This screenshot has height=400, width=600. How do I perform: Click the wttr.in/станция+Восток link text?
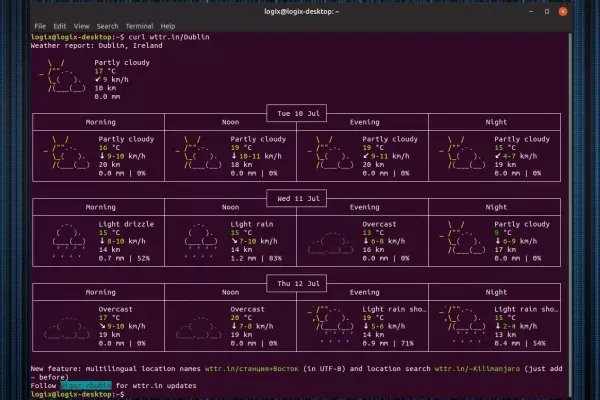tap(251, 369)
